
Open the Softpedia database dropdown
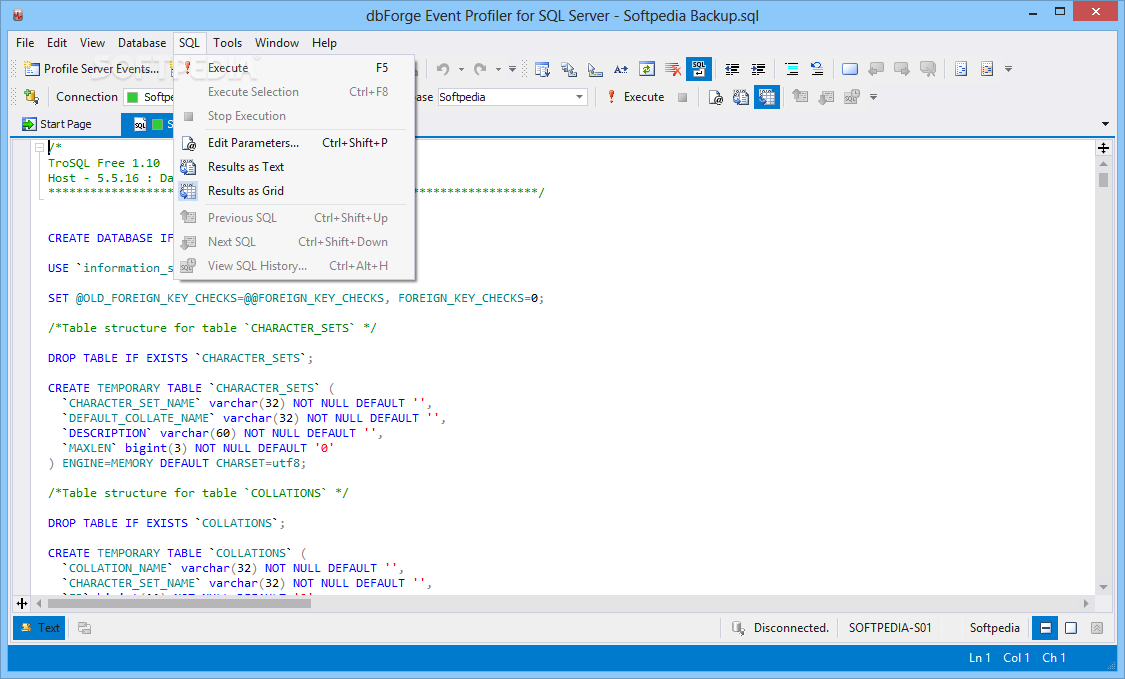[x=579, y=97]
